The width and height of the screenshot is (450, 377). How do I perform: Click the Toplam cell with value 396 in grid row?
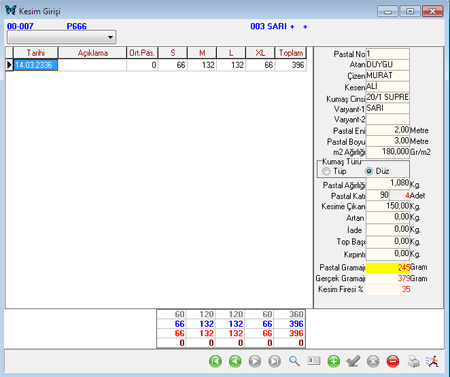tap(290, 65)
